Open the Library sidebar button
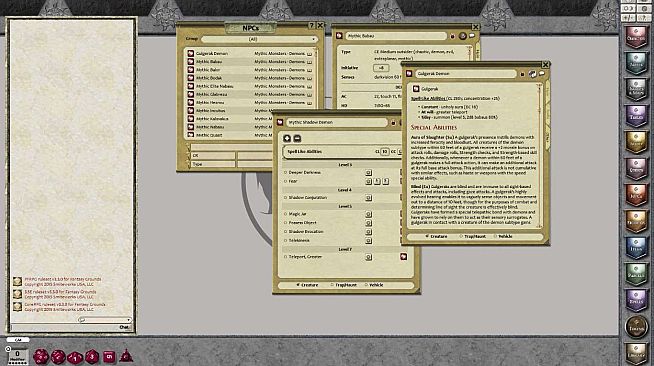The image size is (654, 366). click(636, 353)
